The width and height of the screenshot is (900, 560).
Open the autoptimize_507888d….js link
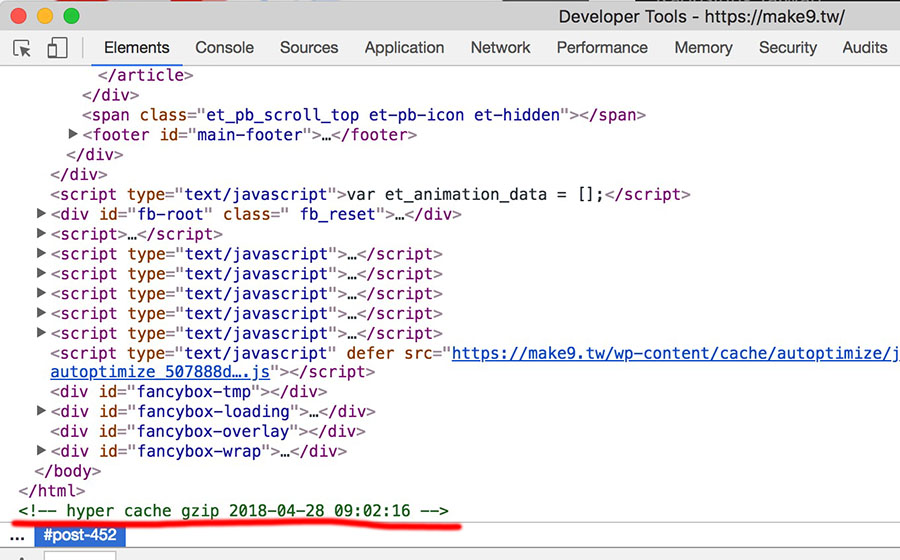tap(160, 372)
